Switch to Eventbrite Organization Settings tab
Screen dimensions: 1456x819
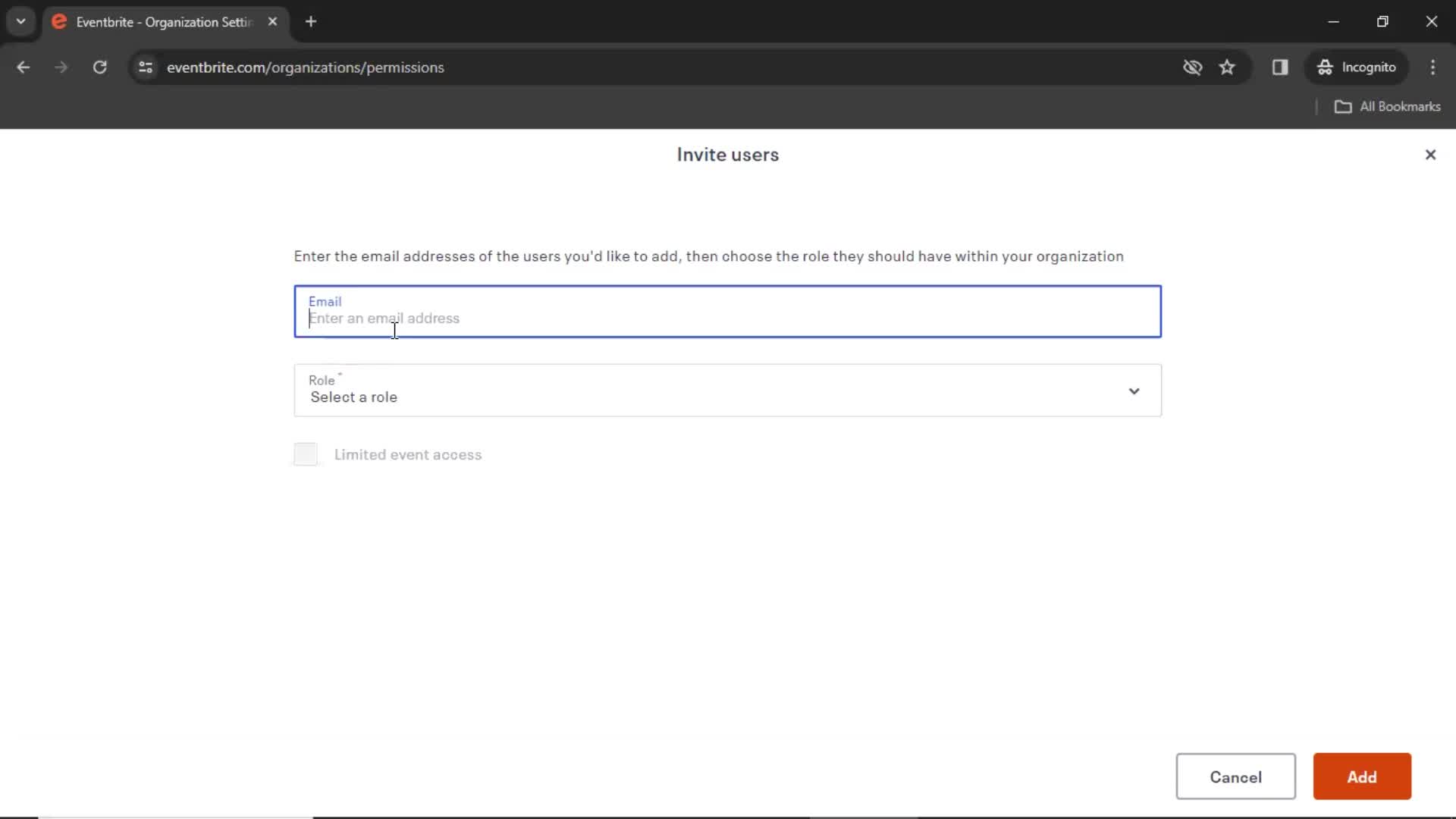165,22
